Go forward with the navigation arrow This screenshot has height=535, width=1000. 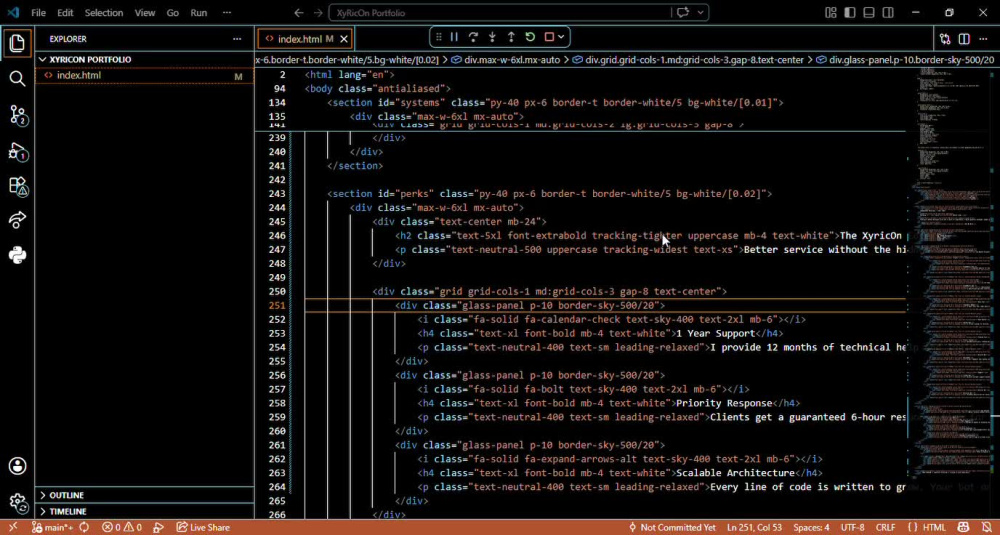click(318, 13)
